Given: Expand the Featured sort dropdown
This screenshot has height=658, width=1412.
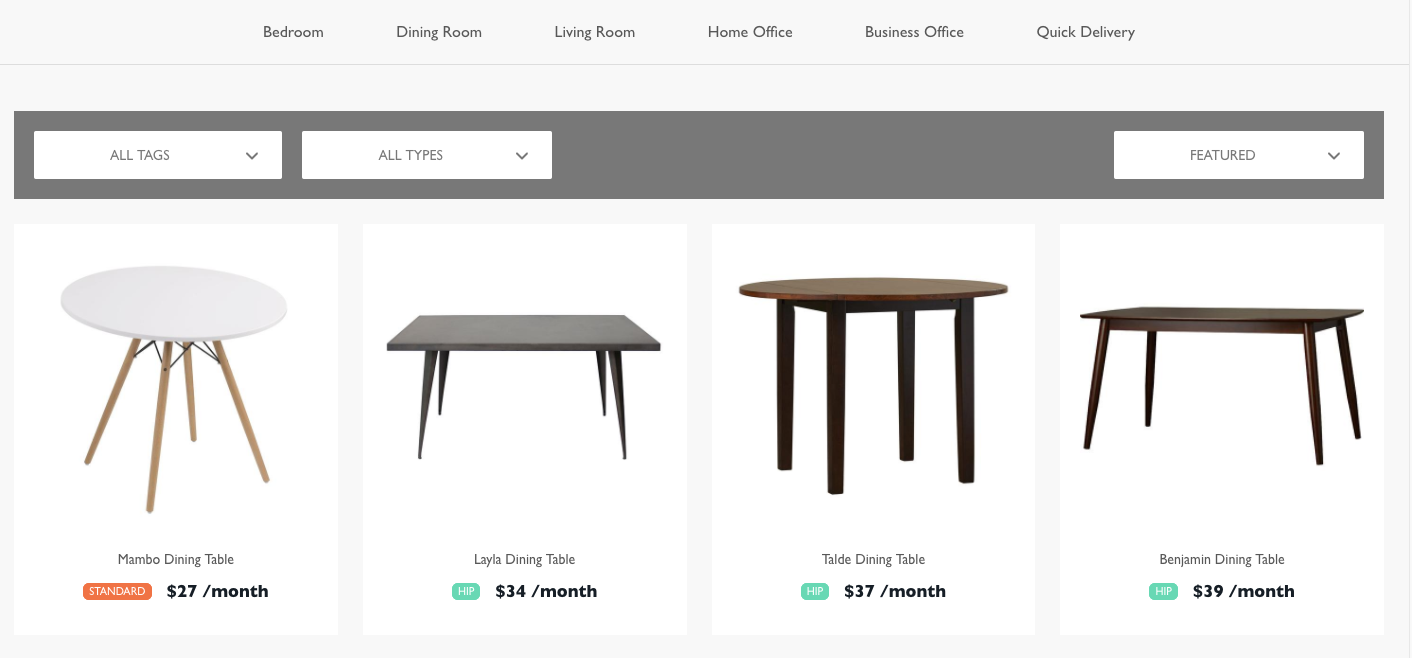Looking at the screenshot, I should tap(1238, 155).
